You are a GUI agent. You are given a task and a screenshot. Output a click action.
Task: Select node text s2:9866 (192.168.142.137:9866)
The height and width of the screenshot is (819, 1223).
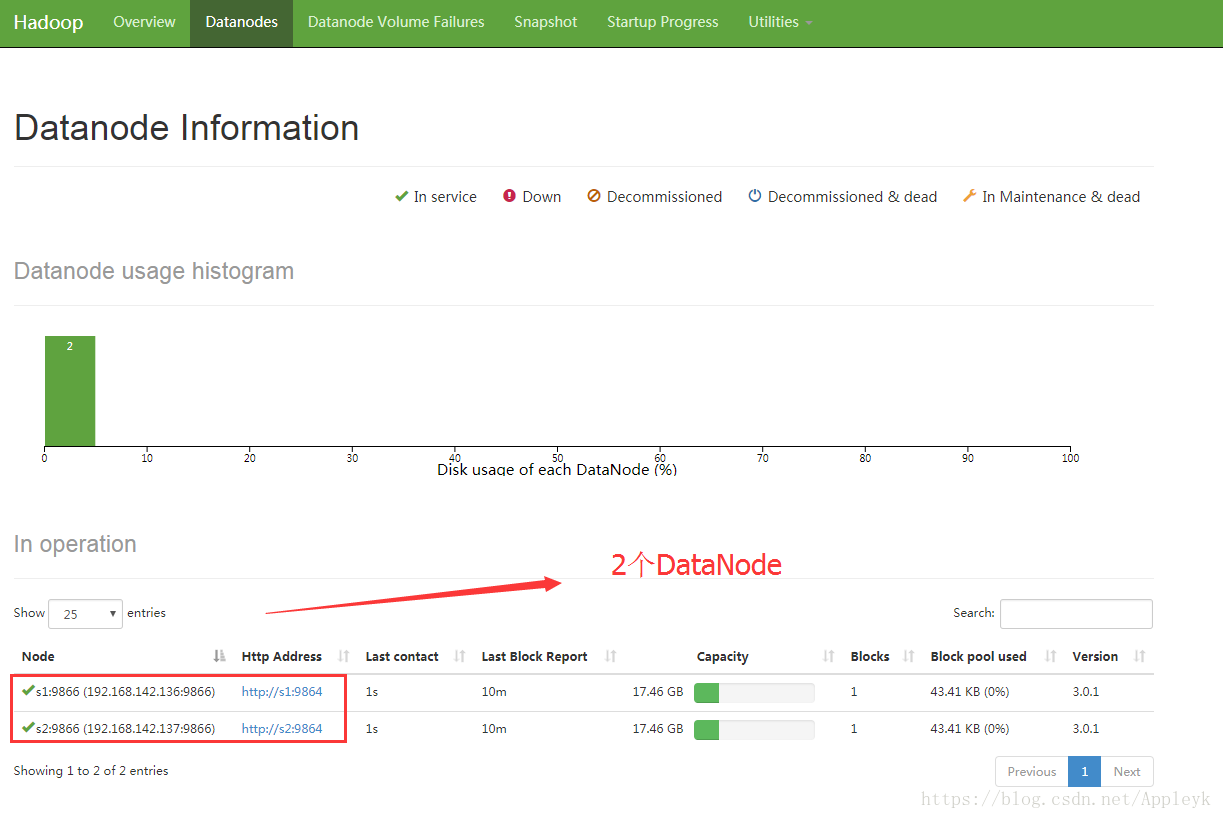coord(126,729)
